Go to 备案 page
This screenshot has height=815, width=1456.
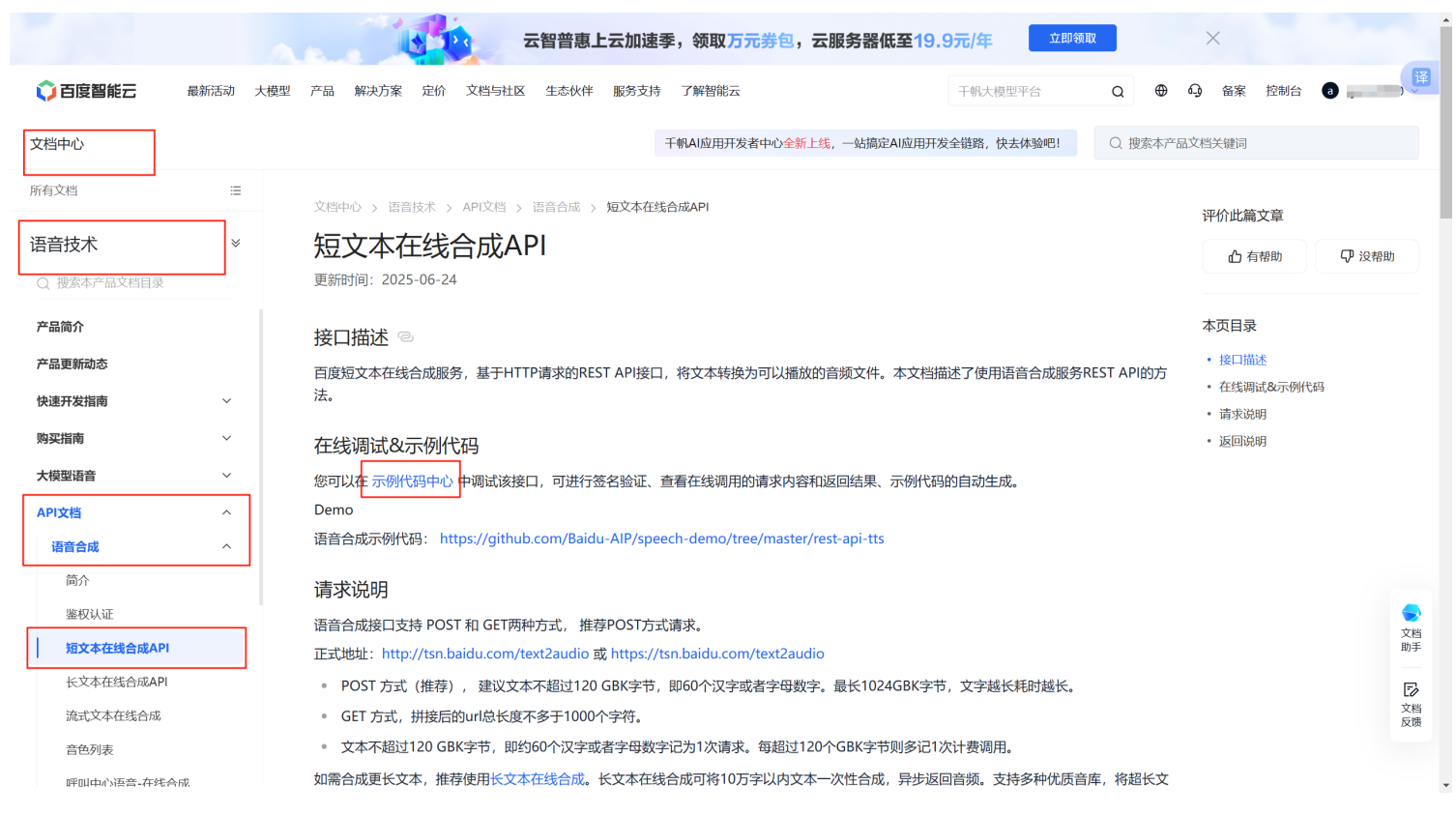[x=1234, y=91]
